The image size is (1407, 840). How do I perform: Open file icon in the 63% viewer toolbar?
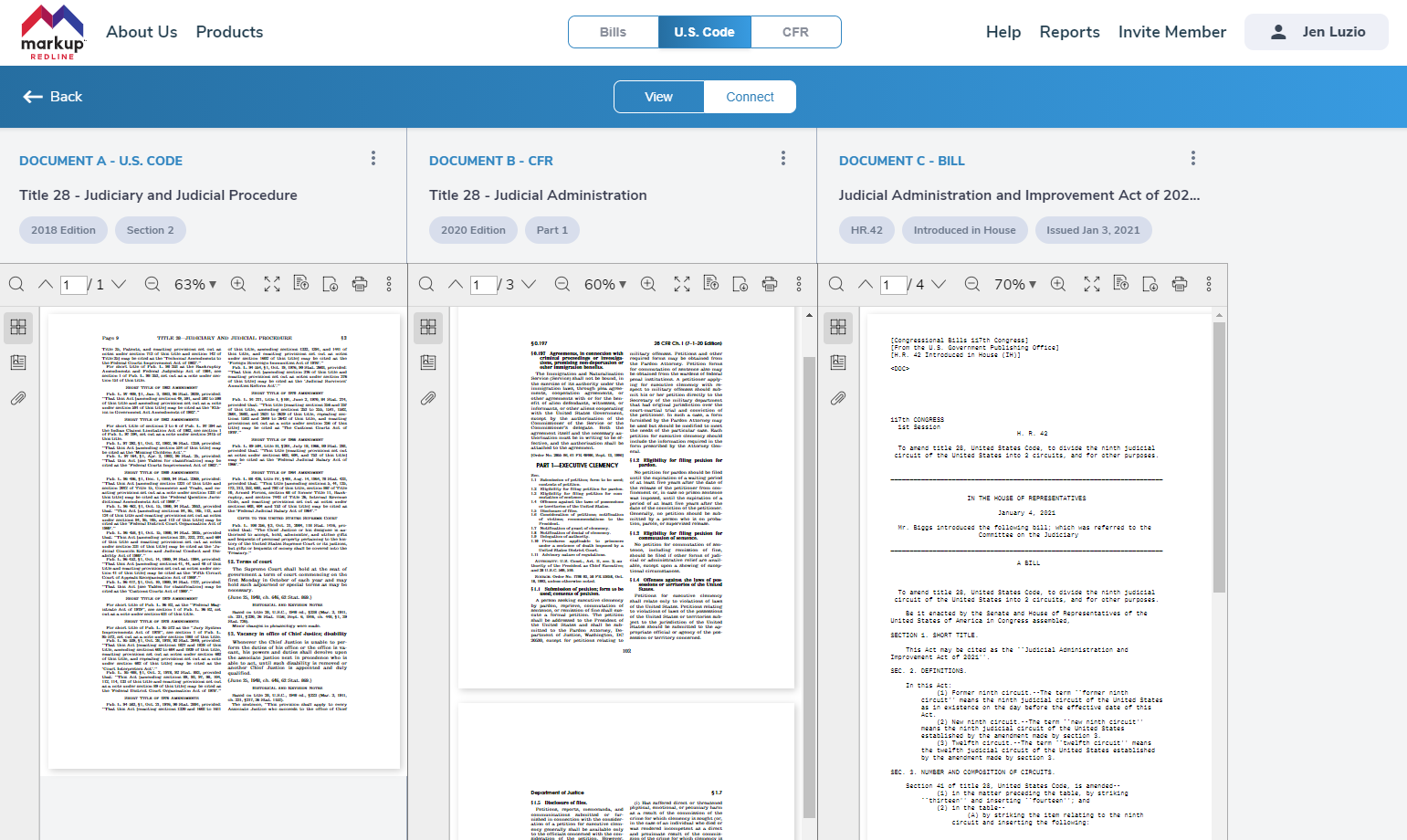pyautogui.click(x=300, y=284)
